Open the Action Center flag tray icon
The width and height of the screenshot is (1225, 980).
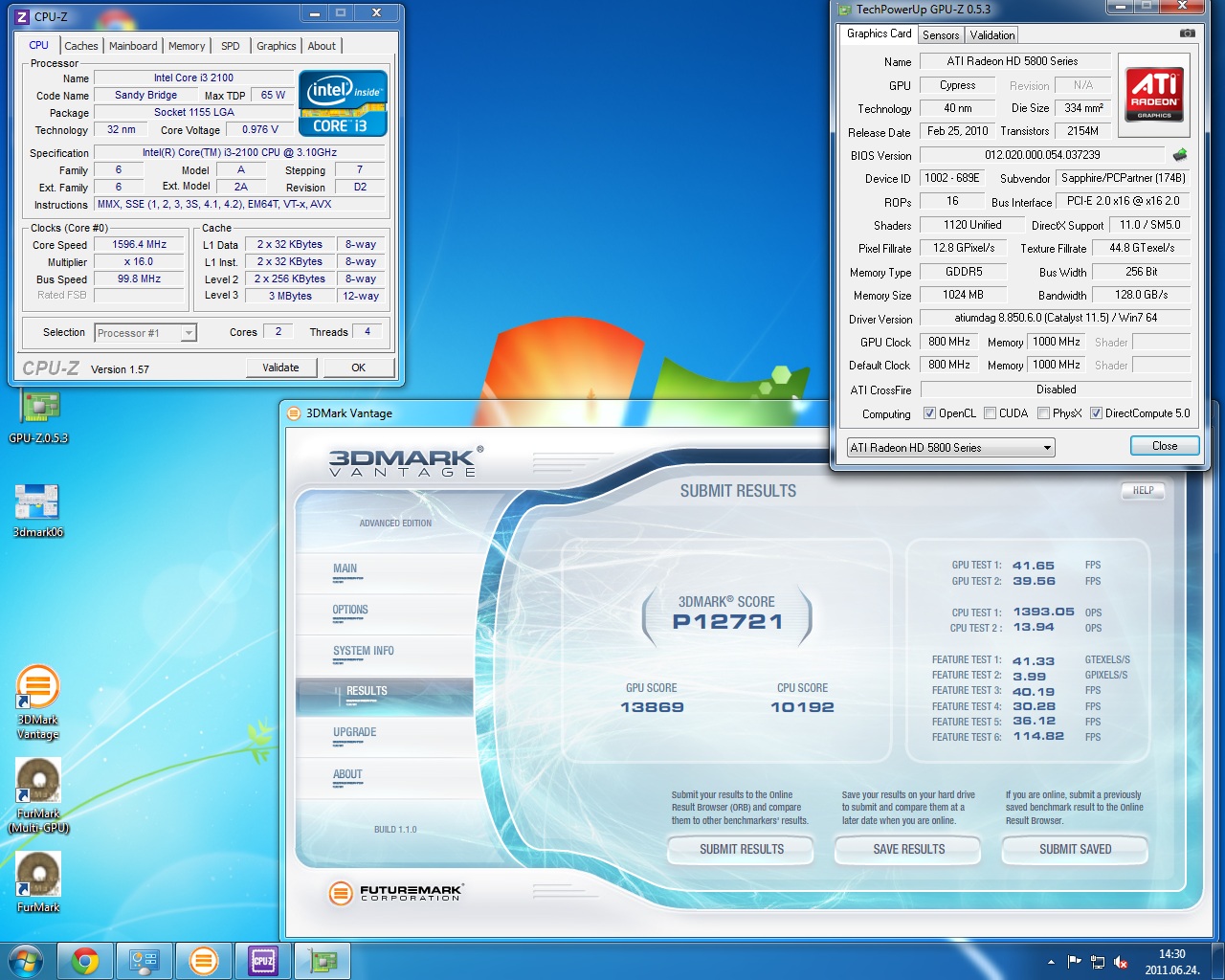click(1074, 962)
